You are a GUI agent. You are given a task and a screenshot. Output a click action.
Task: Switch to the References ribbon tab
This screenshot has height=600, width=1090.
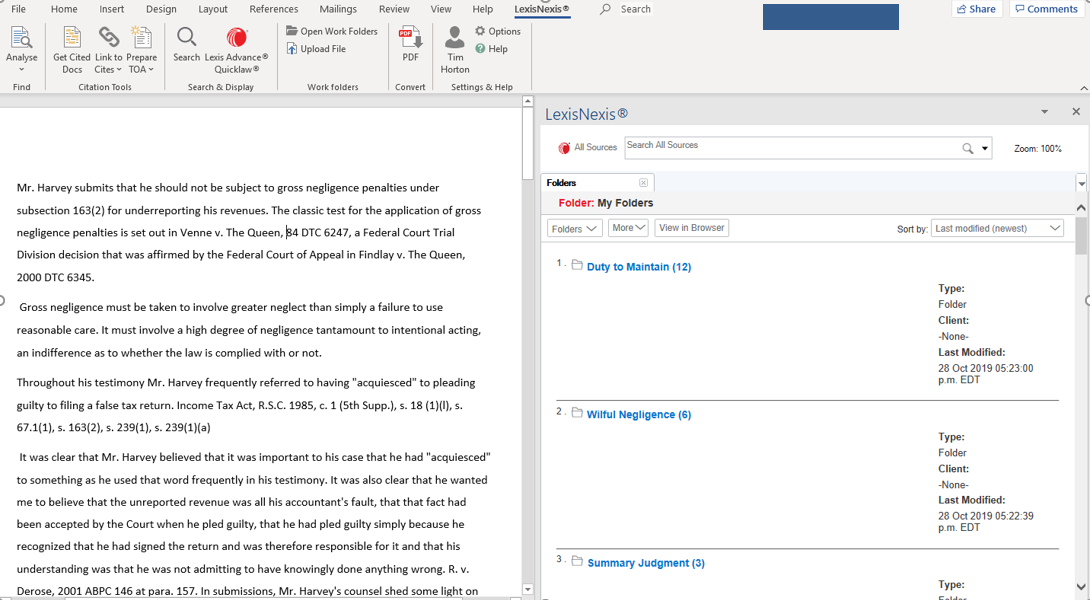273,9
